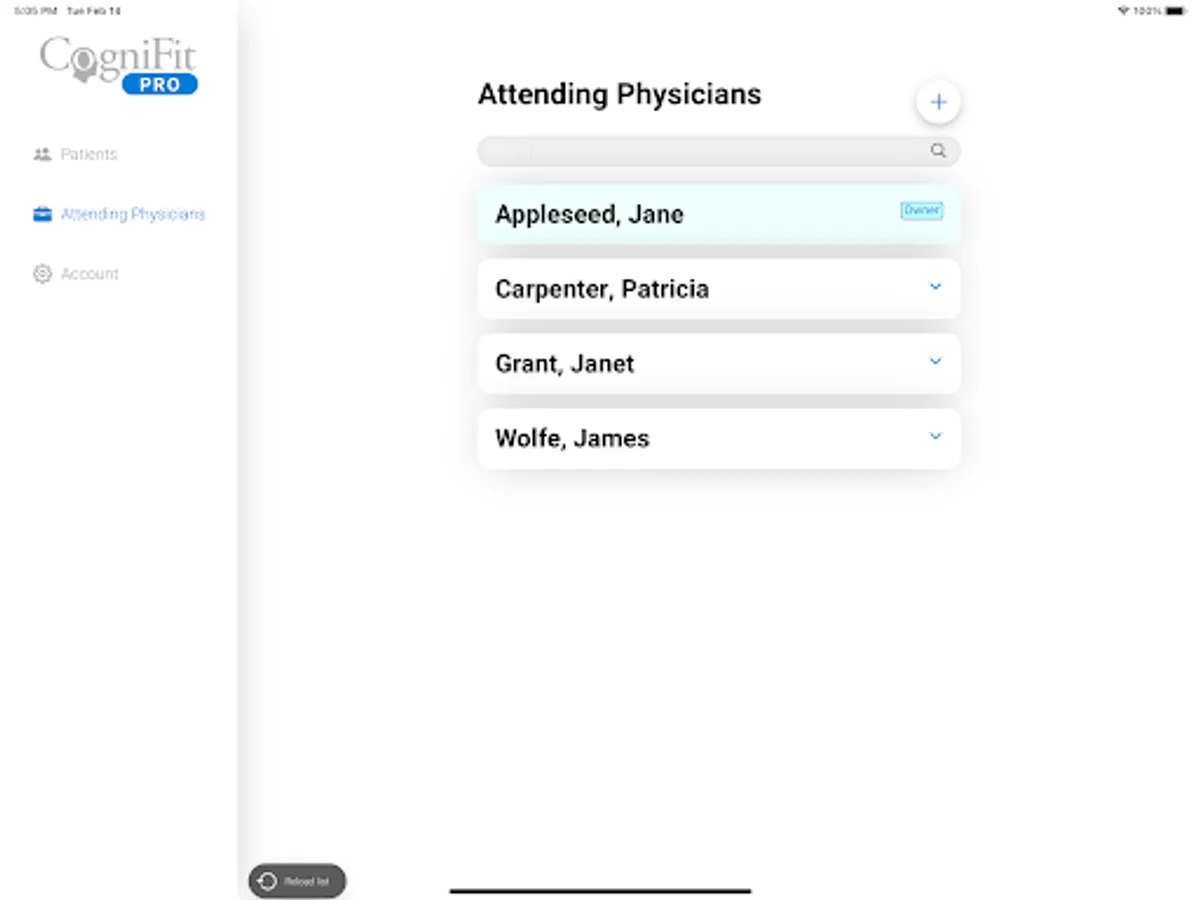Select the Appleseed, Jane name
1200x900 pixels.
pyautogui.click(x=589, y=214)
